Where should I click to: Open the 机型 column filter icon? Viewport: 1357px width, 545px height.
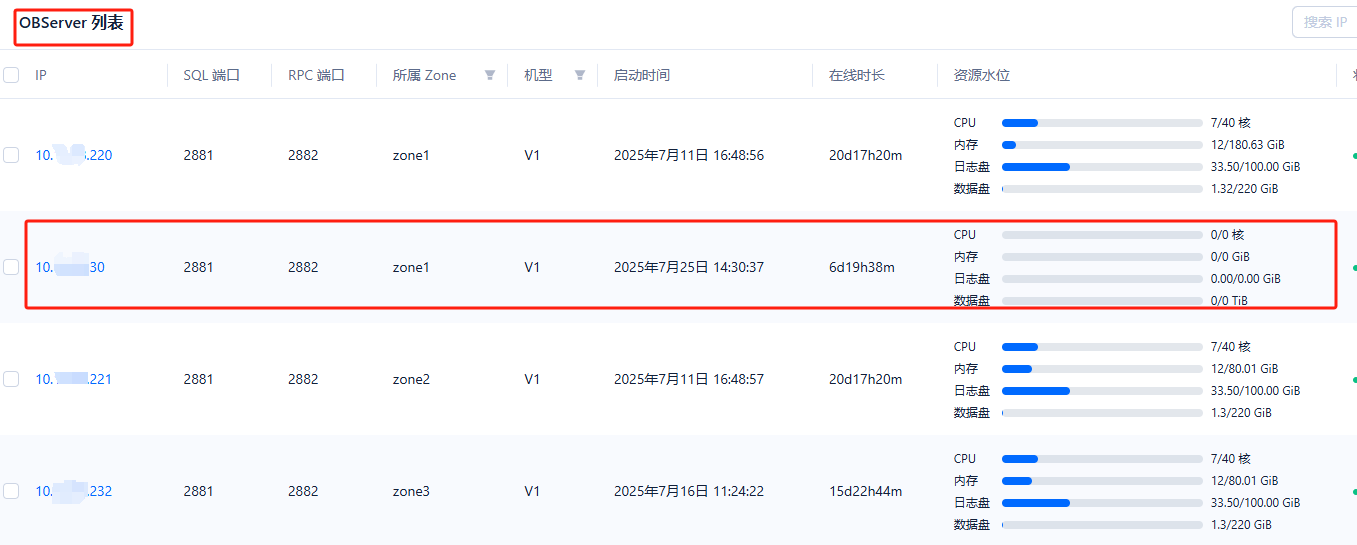(580, 75)
